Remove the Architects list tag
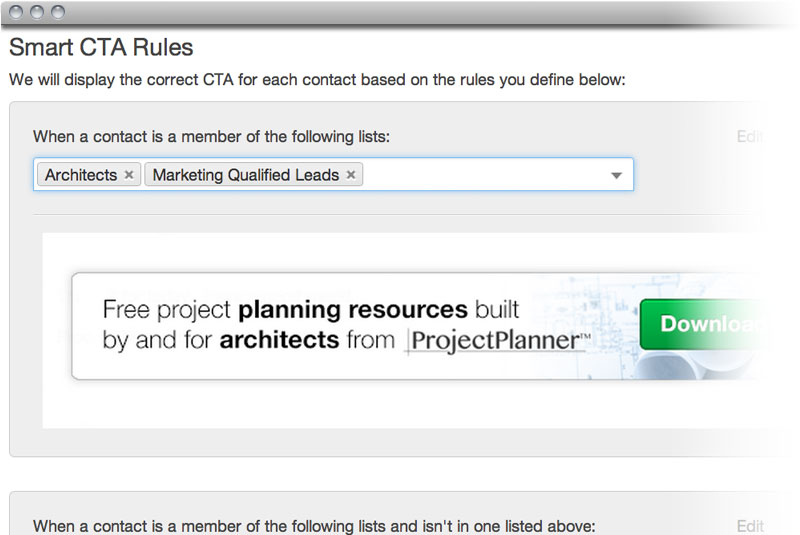The width and height of the screenshot is (800, 535). point(128,175)
